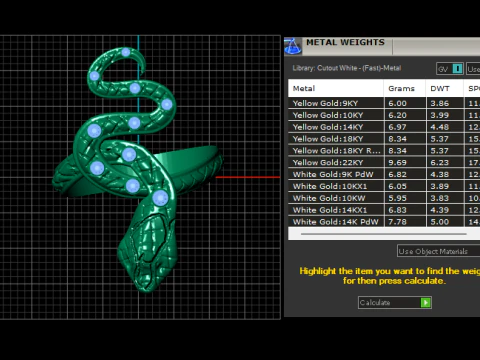Select the White Gold:14KX1 row
480x360 pixels.
[384, 210]
